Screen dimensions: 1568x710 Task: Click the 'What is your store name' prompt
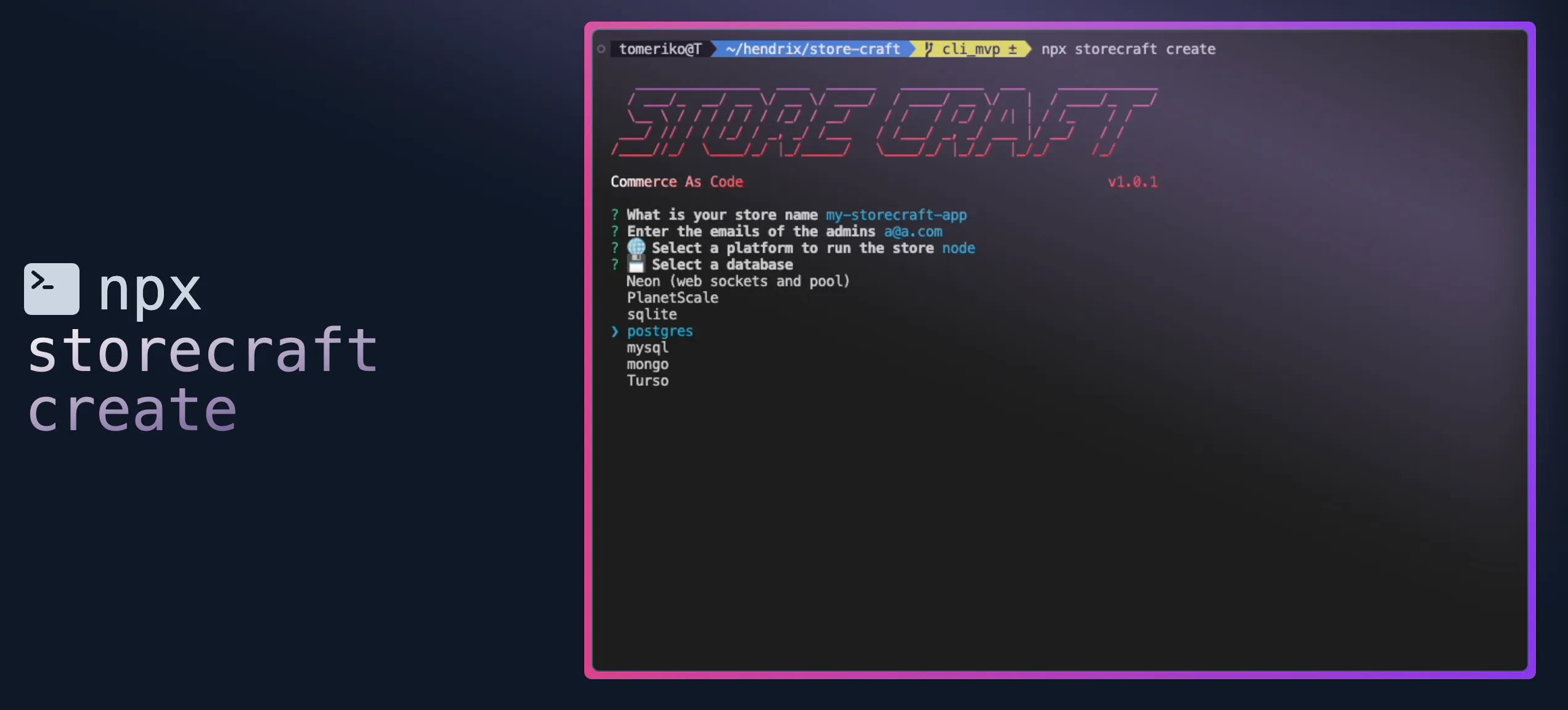click(x=722, y=215)
